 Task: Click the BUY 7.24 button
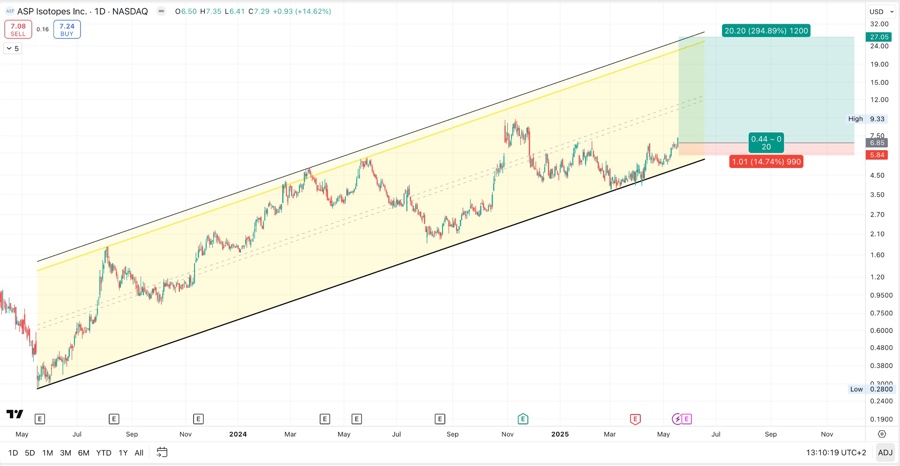[67, 30]
